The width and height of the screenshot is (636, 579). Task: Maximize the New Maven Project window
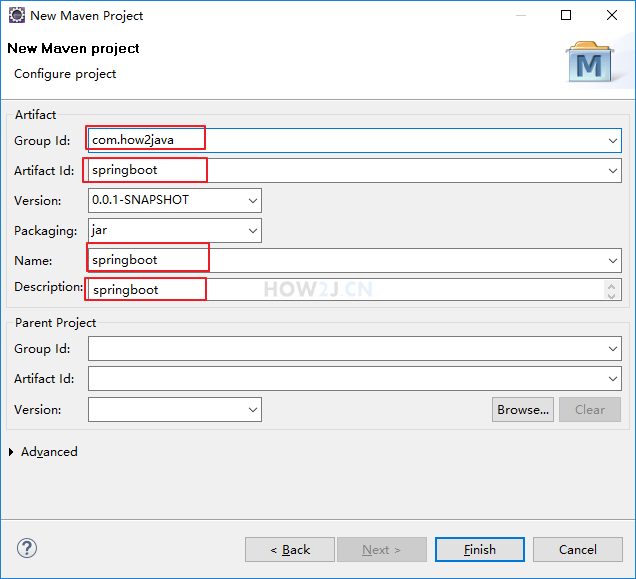coord(566,15)
